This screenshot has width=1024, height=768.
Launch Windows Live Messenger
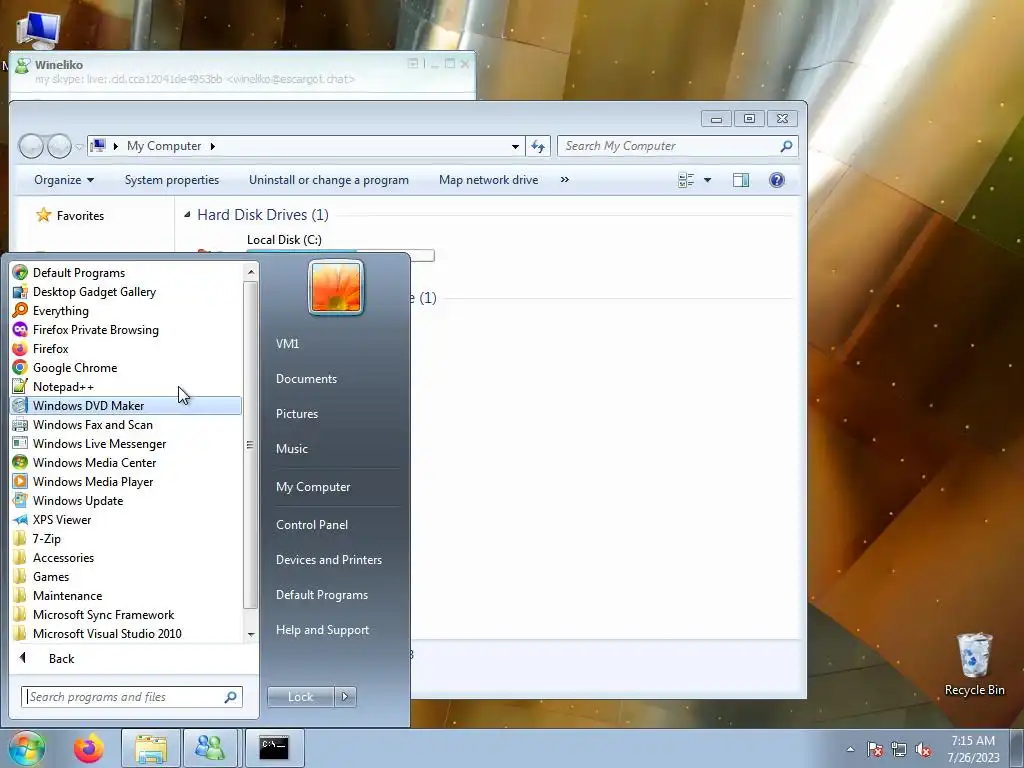126,443
